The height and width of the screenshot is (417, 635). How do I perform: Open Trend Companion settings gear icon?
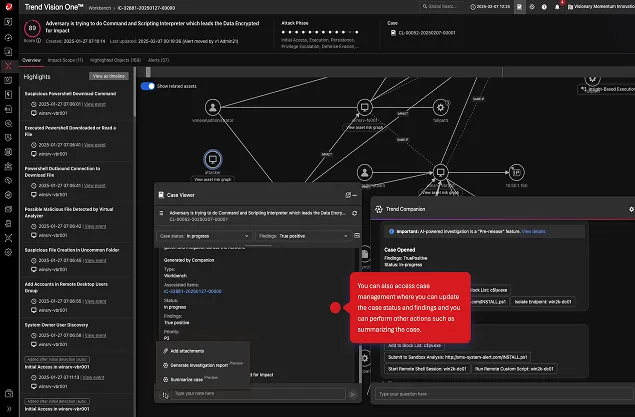[631, 209]
